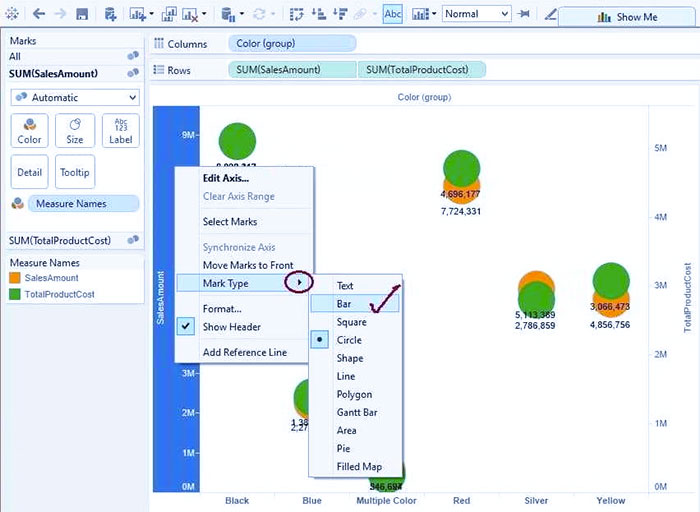Select Text mark type

pyautogui.click(x=355, y=286)
